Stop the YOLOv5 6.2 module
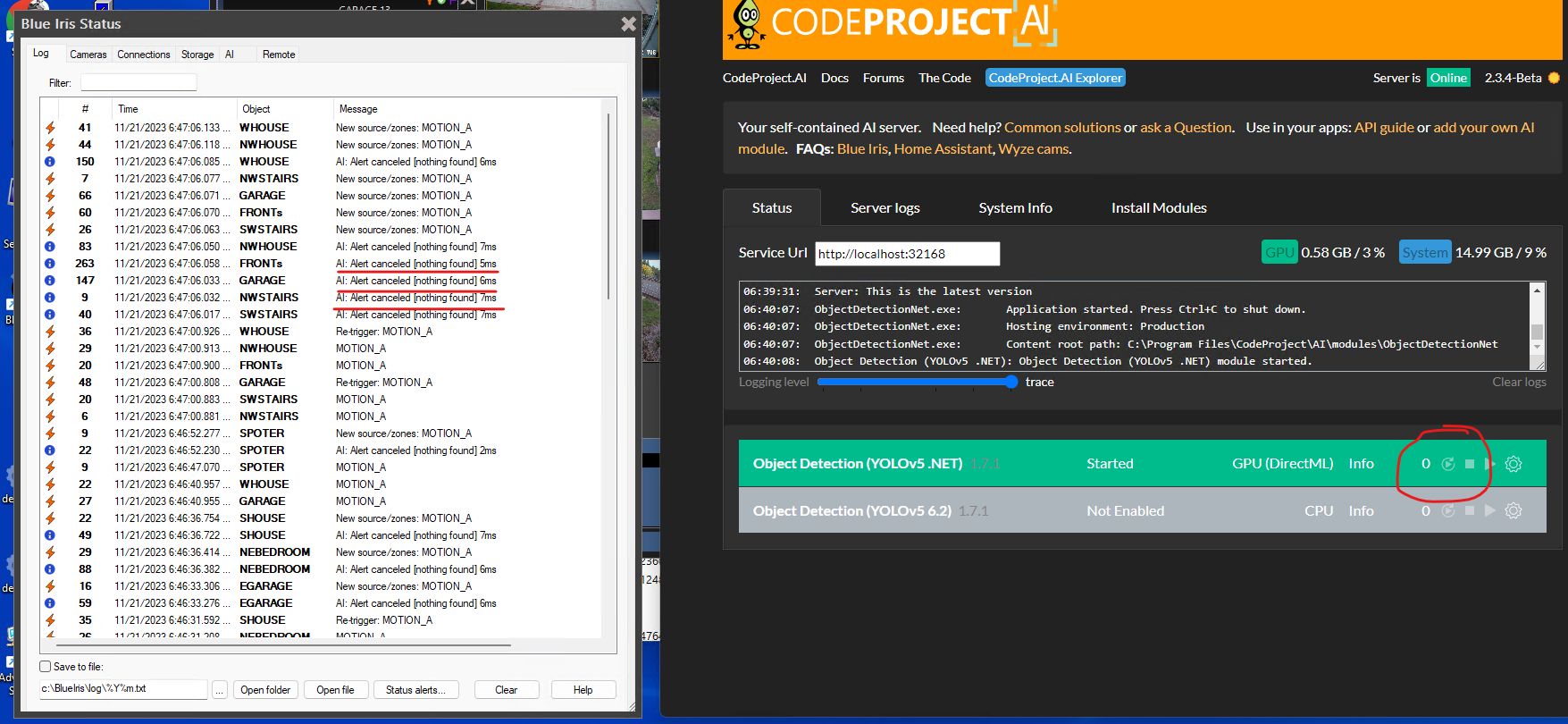The image size is (1568, 724). pos(1470,510)
